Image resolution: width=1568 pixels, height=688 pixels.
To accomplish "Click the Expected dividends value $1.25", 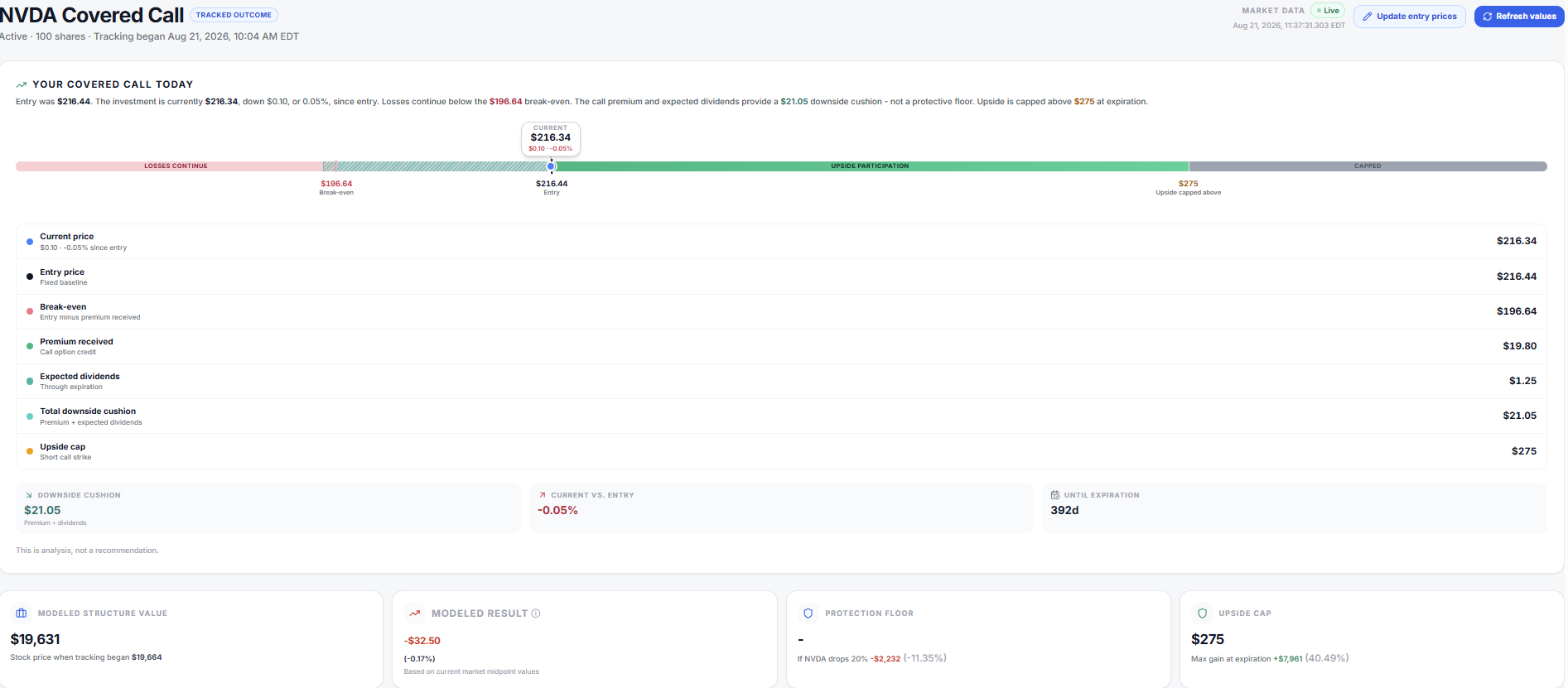I will (x=1522, y=381).
